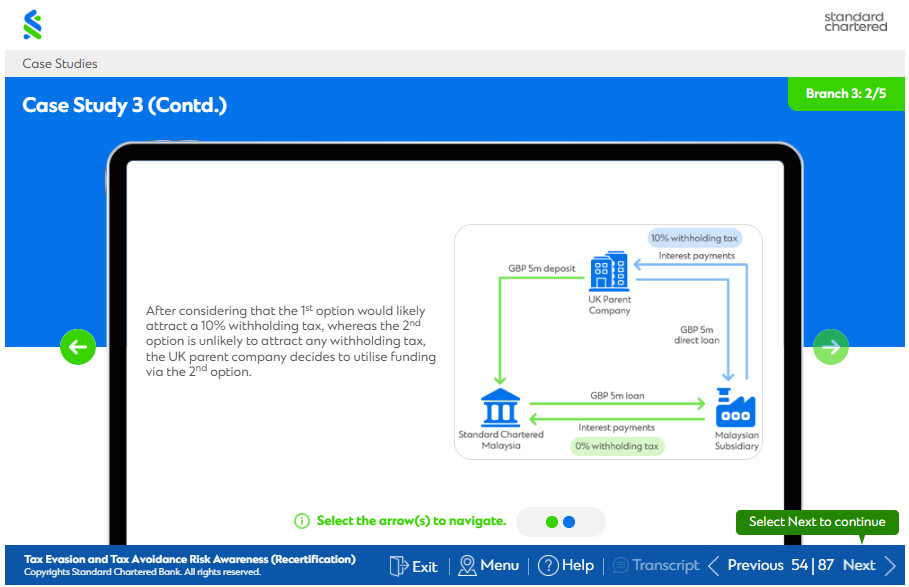Click 'Select the arrow(s) to navigate.' hint

[x=411, y=521]
